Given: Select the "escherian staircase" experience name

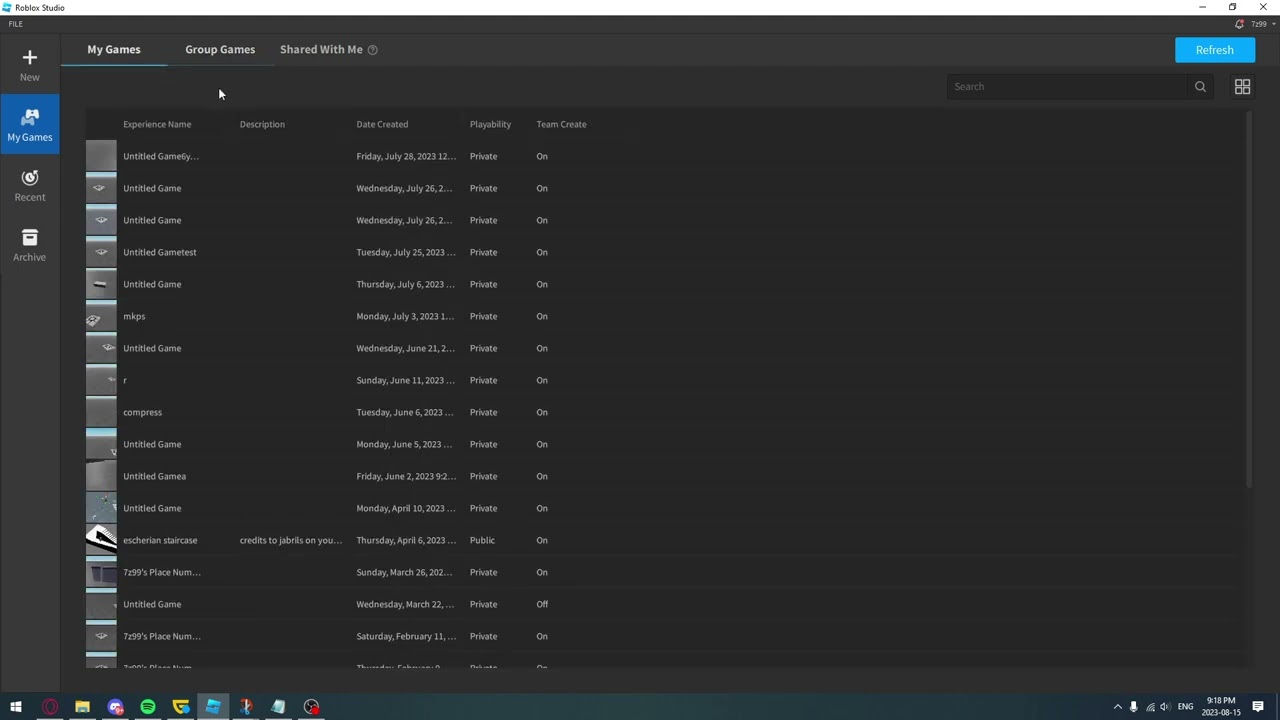Looking at the screenshot, I should (160, 541).
